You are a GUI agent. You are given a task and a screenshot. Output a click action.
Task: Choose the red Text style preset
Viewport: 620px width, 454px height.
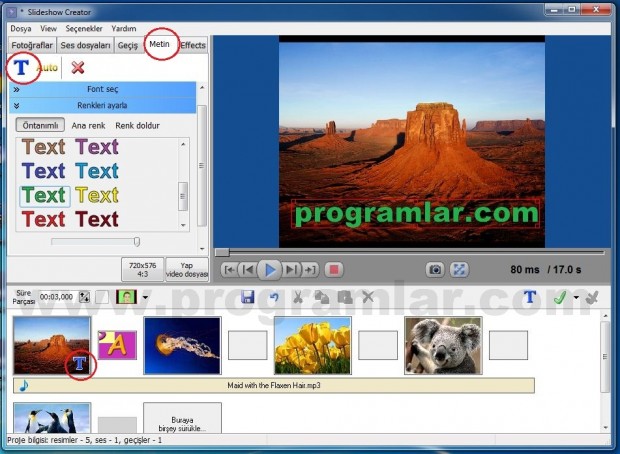43,219
